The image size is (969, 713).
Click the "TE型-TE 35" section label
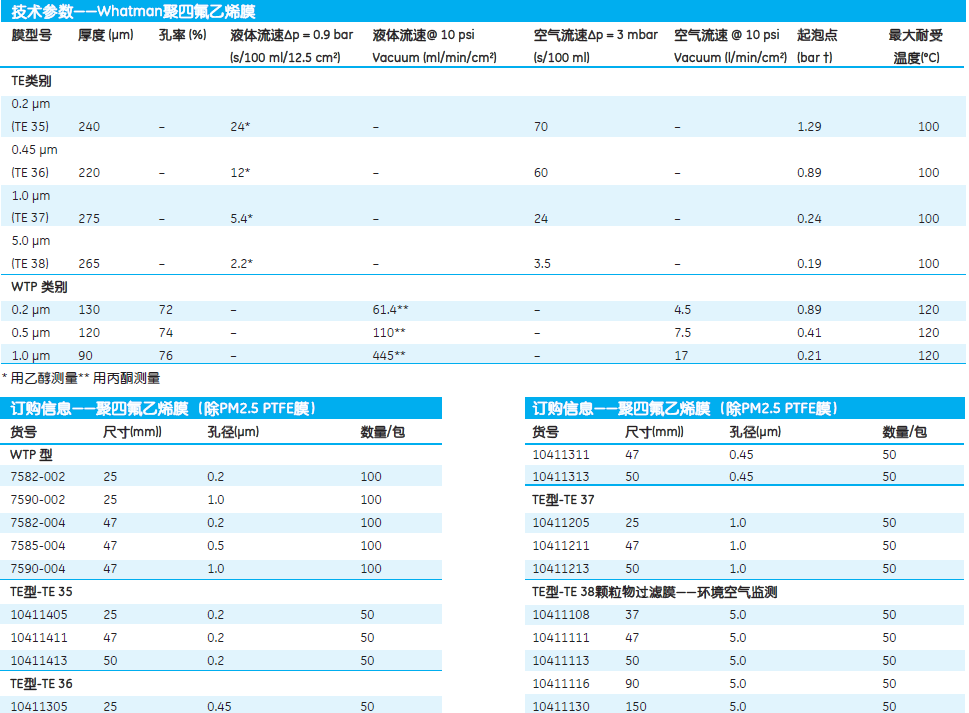tap(41, 592)
